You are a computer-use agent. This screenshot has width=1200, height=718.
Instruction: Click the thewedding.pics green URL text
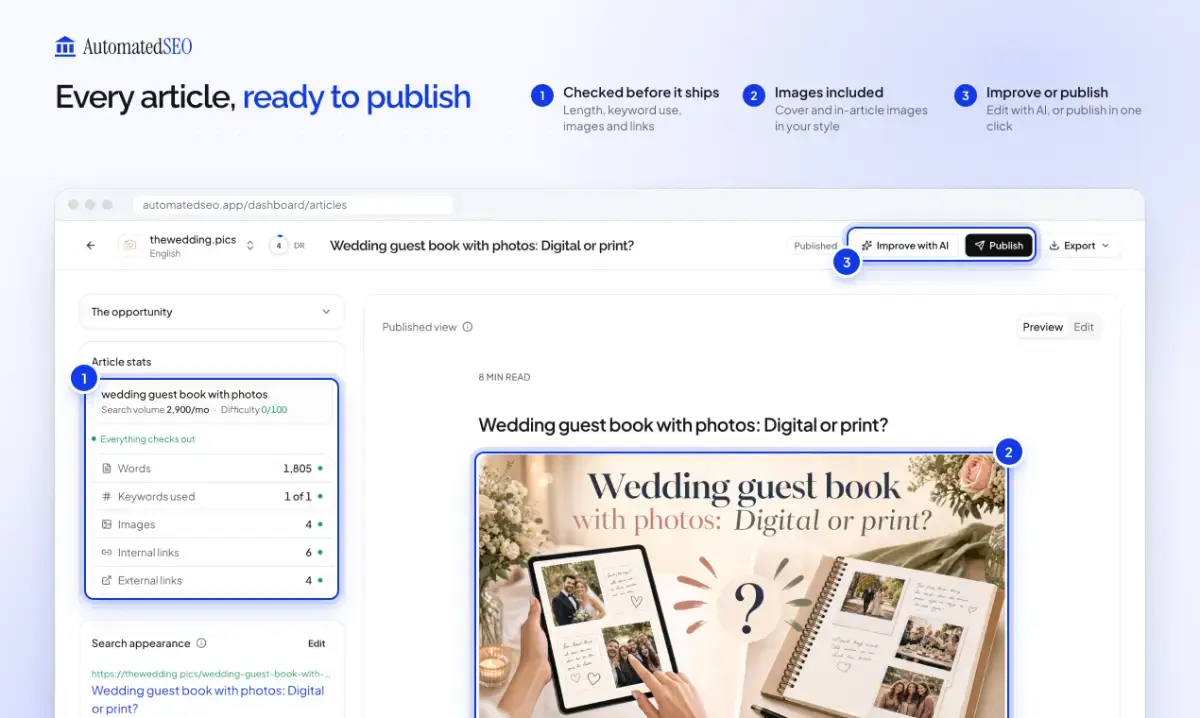(x=211, y=674)
